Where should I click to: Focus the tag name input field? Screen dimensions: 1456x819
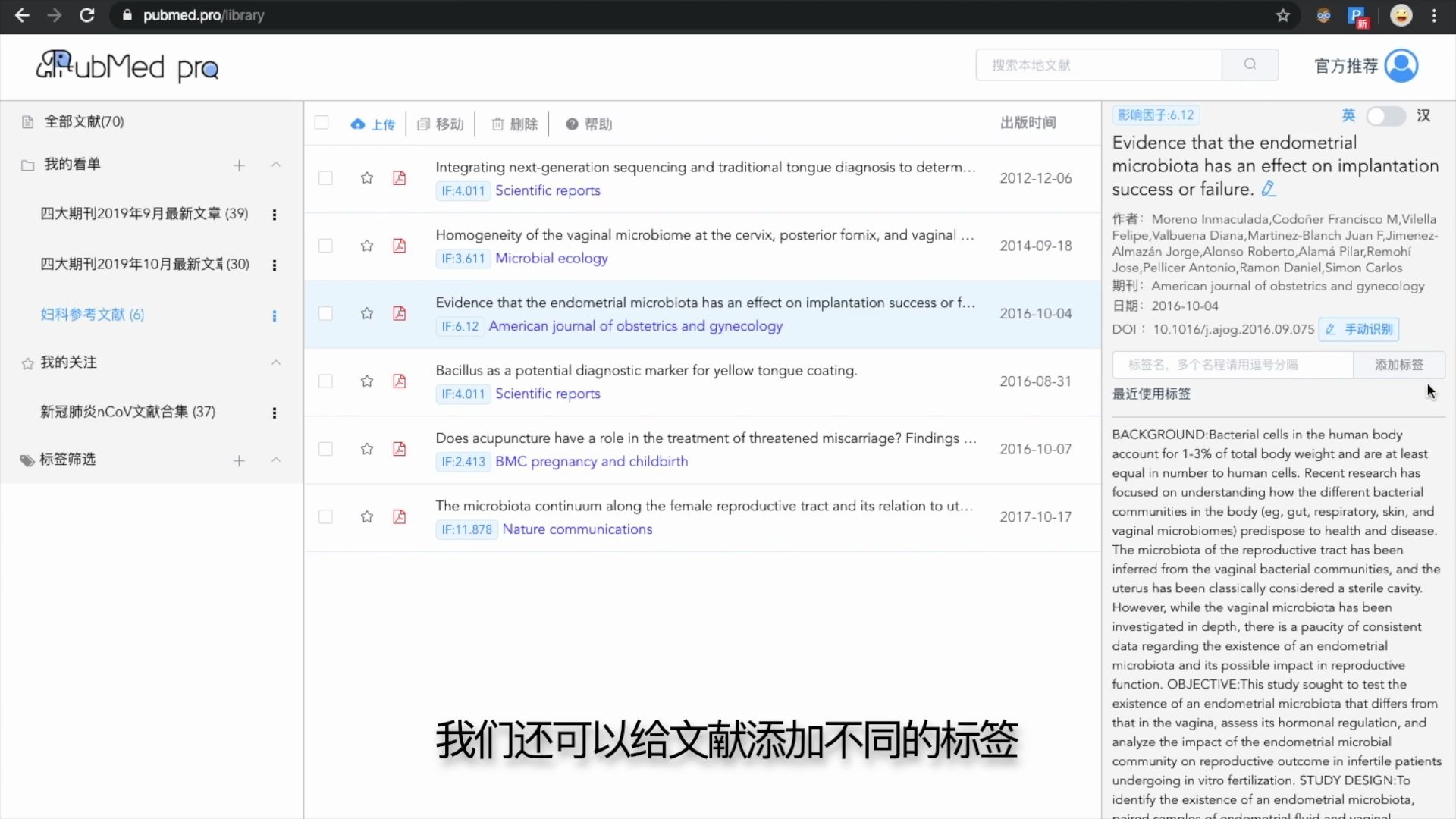pos(1233,365)
